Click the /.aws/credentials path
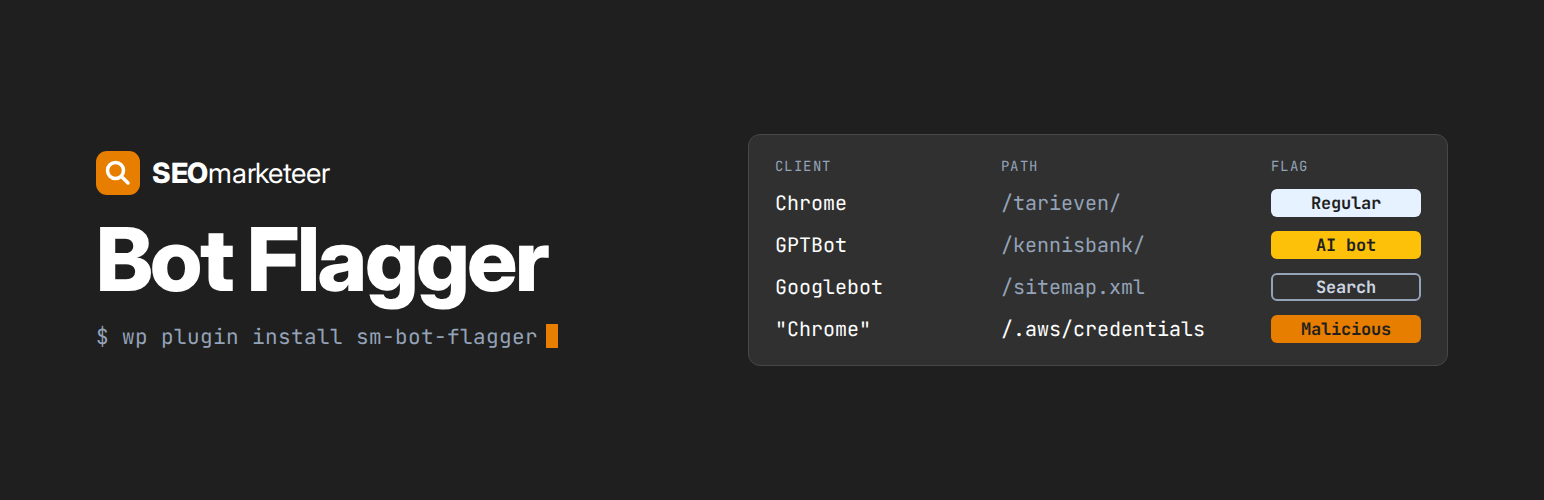Viewport: 1544px width, 500px height. click(1103, 329)
